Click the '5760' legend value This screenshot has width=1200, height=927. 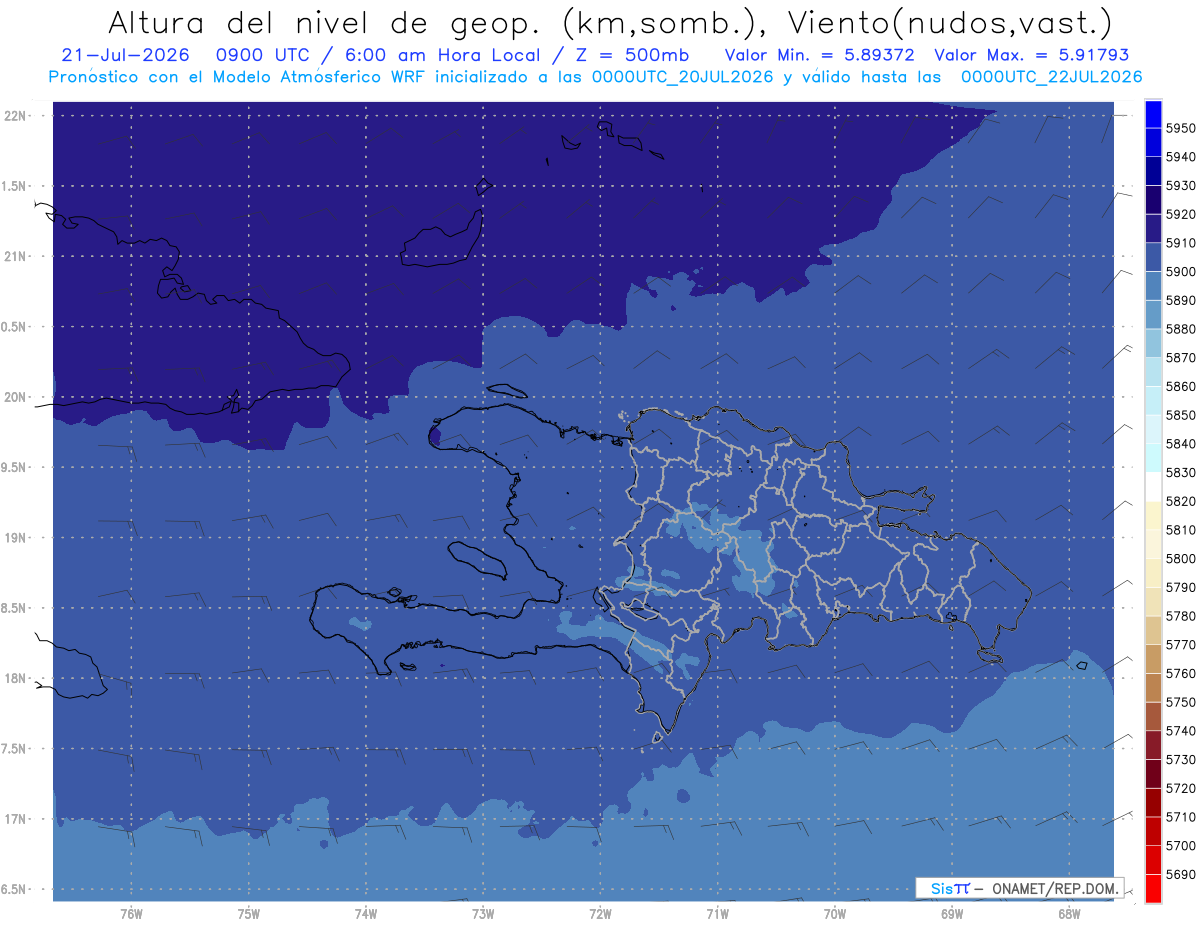(x=1180, y=673)
